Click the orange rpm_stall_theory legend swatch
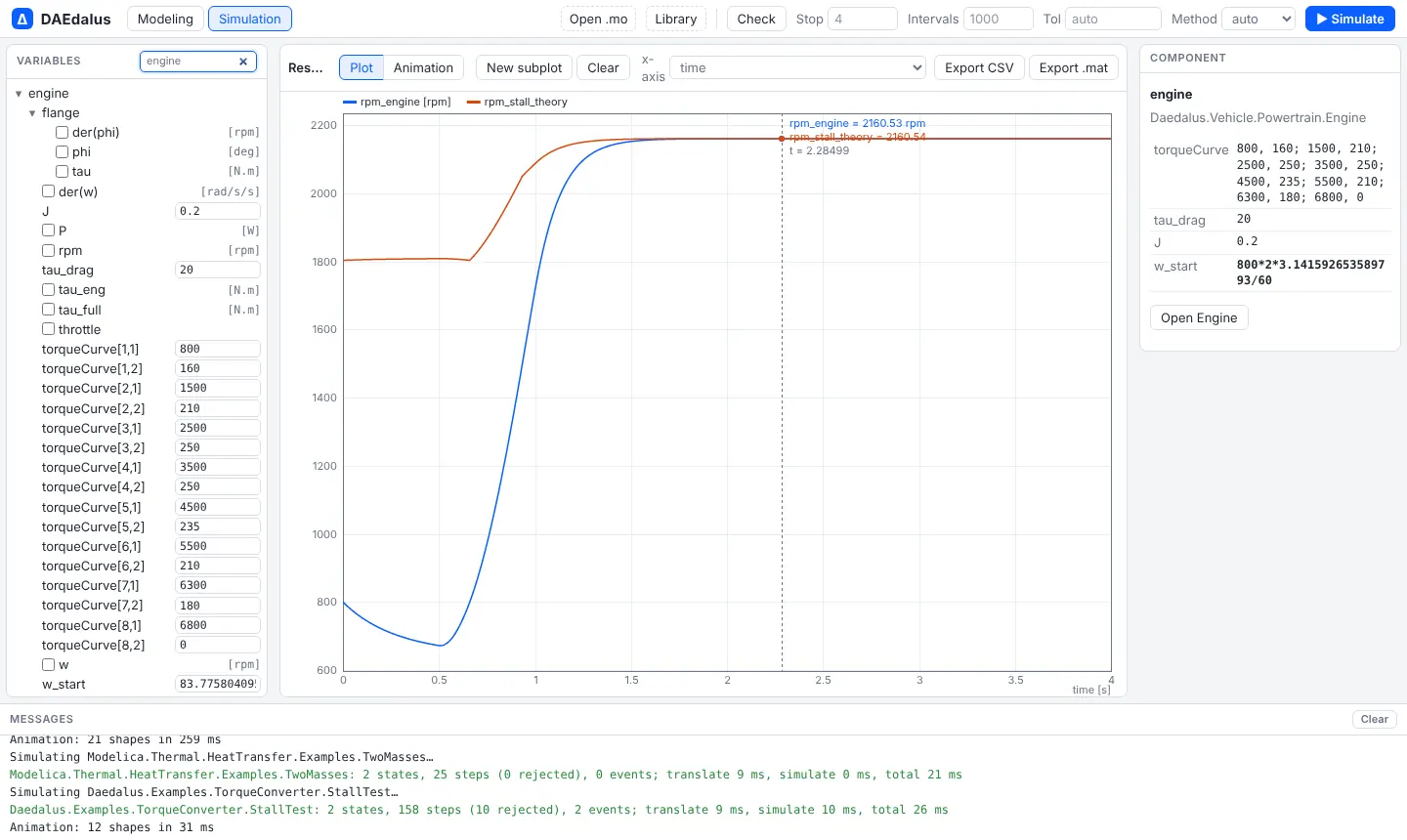This screenshot has height=840, width=1407. tap(474, 102)
